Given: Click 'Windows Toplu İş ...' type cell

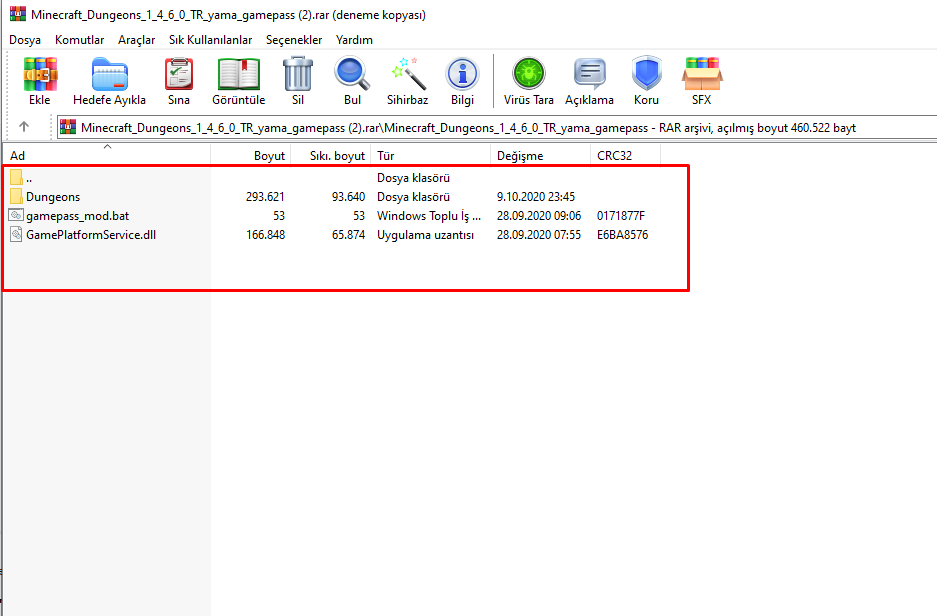Looking at the screenshot, I should click(429, 216).
